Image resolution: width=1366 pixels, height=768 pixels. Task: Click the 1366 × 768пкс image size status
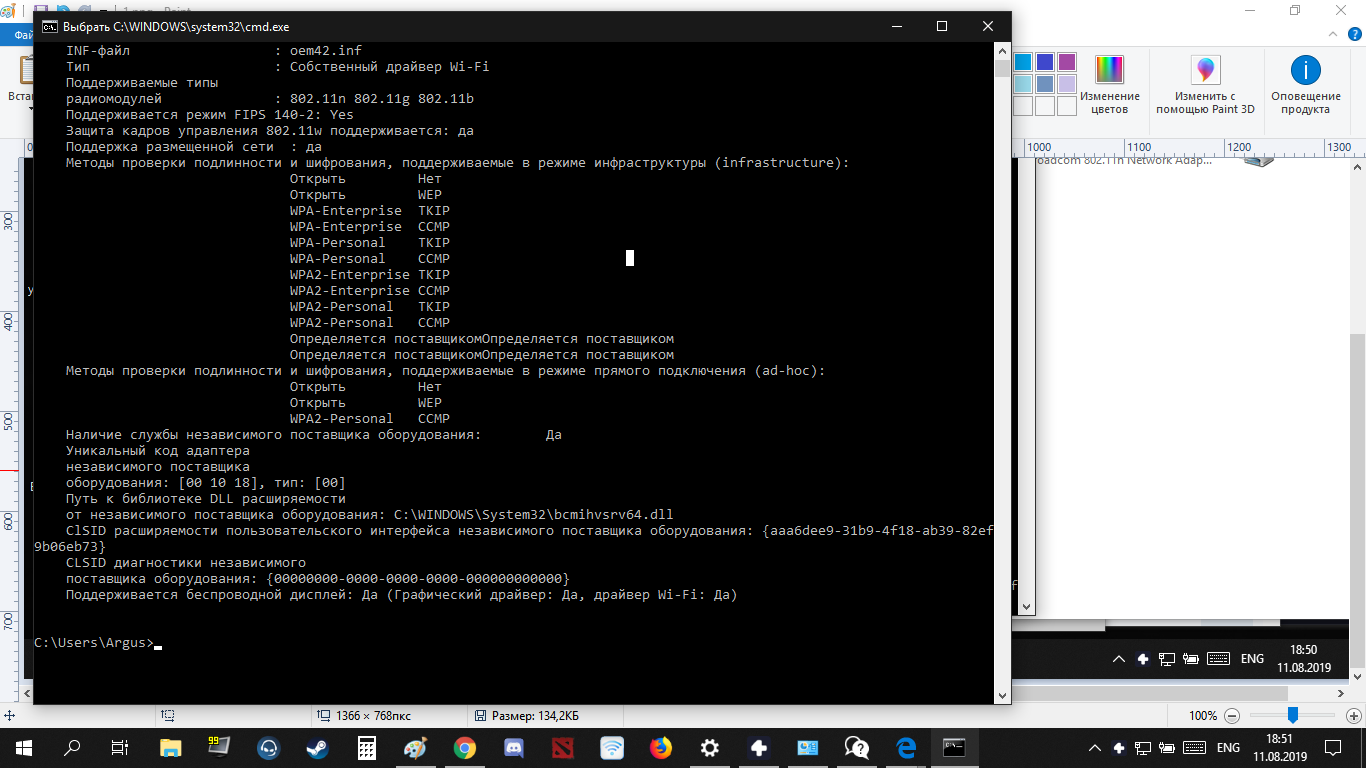click(x=365, y=716)
